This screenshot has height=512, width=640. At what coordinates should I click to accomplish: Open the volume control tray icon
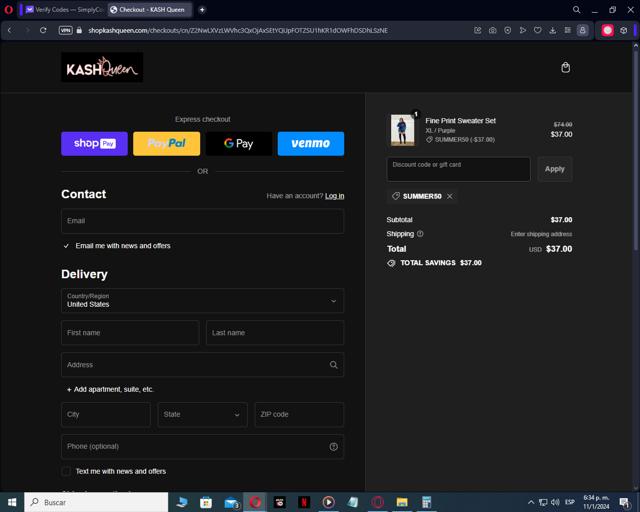(555, 502)
